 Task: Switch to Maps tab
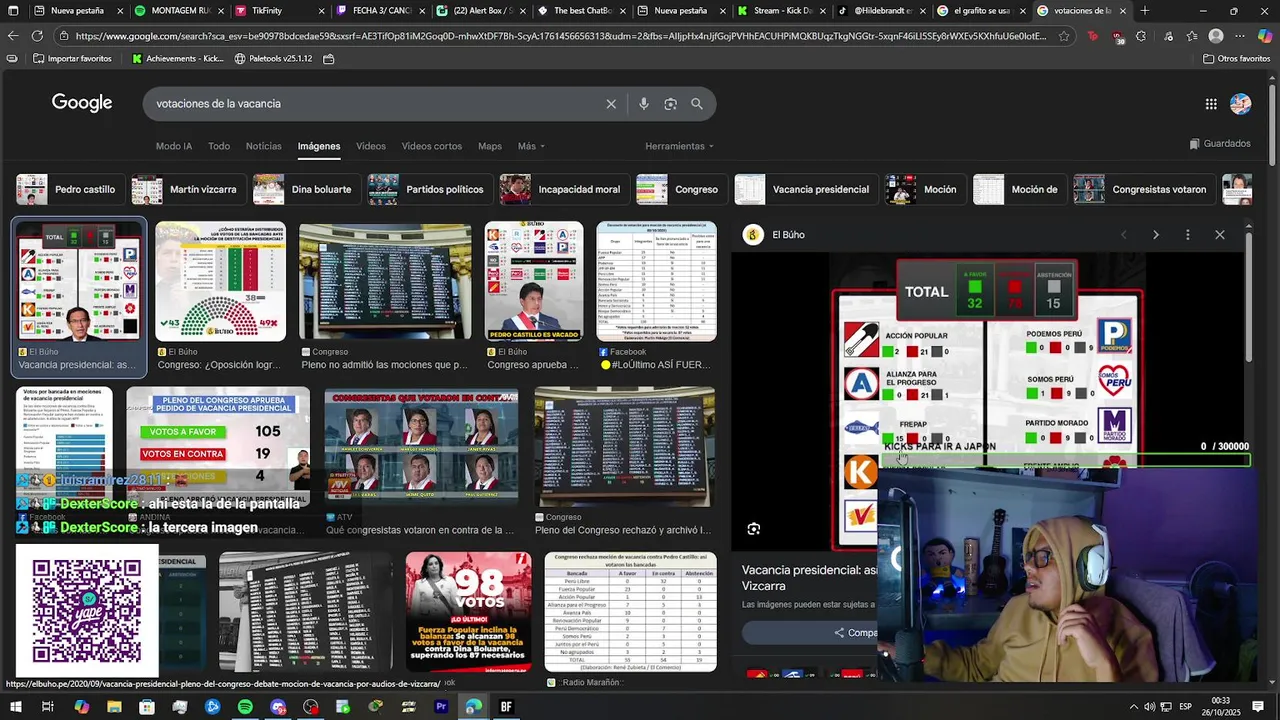point(490,146)
